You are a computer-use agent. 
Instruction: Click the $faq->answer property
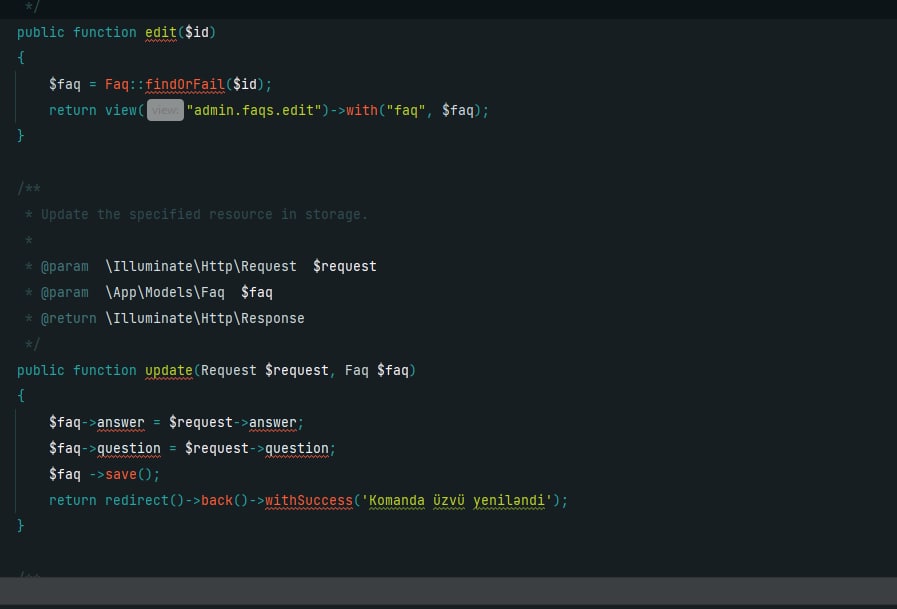pos(120,422)
